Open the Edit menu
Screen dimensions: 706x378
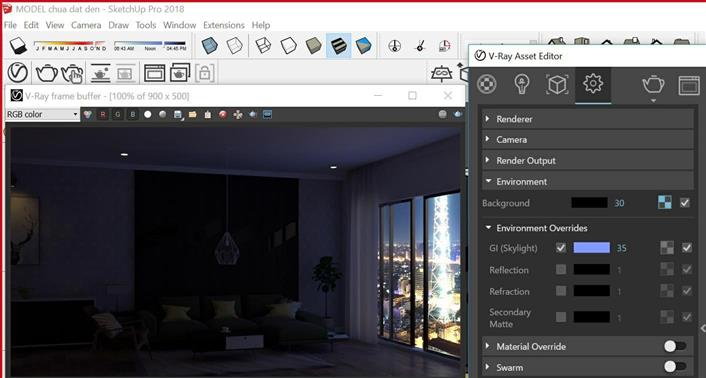pyautogui.click(x=31, y=25)
